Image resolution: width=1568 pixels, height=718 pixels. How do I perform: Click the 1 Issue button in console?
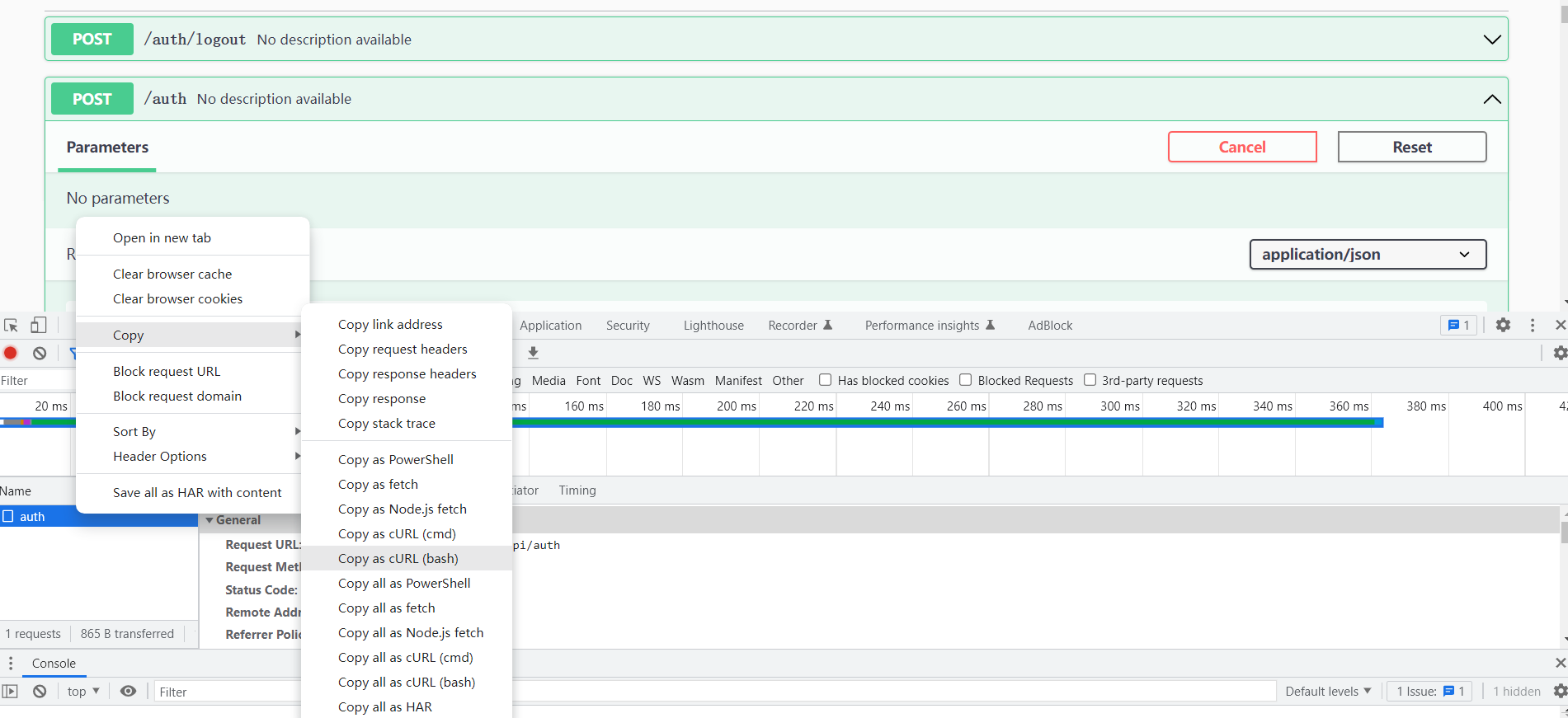(1431, 692)
